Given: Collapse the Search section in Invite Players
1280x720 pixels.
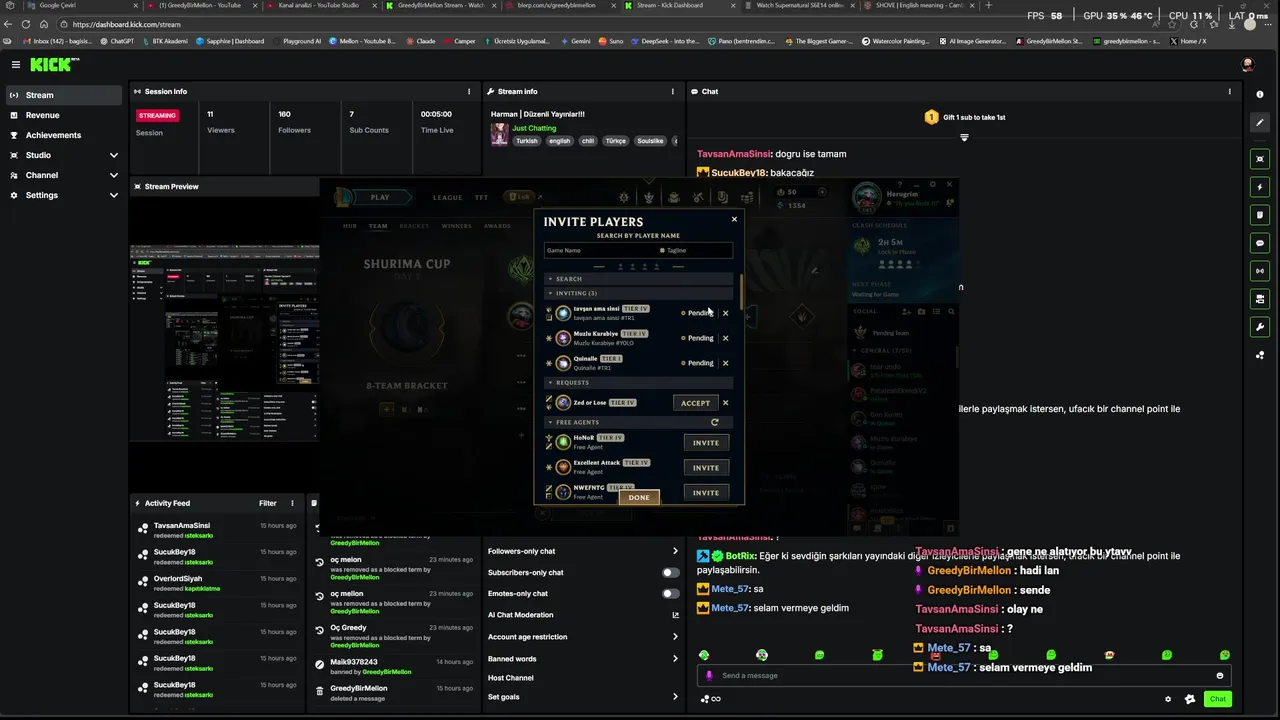Looking at the screenshot, I should coord(550,279).
